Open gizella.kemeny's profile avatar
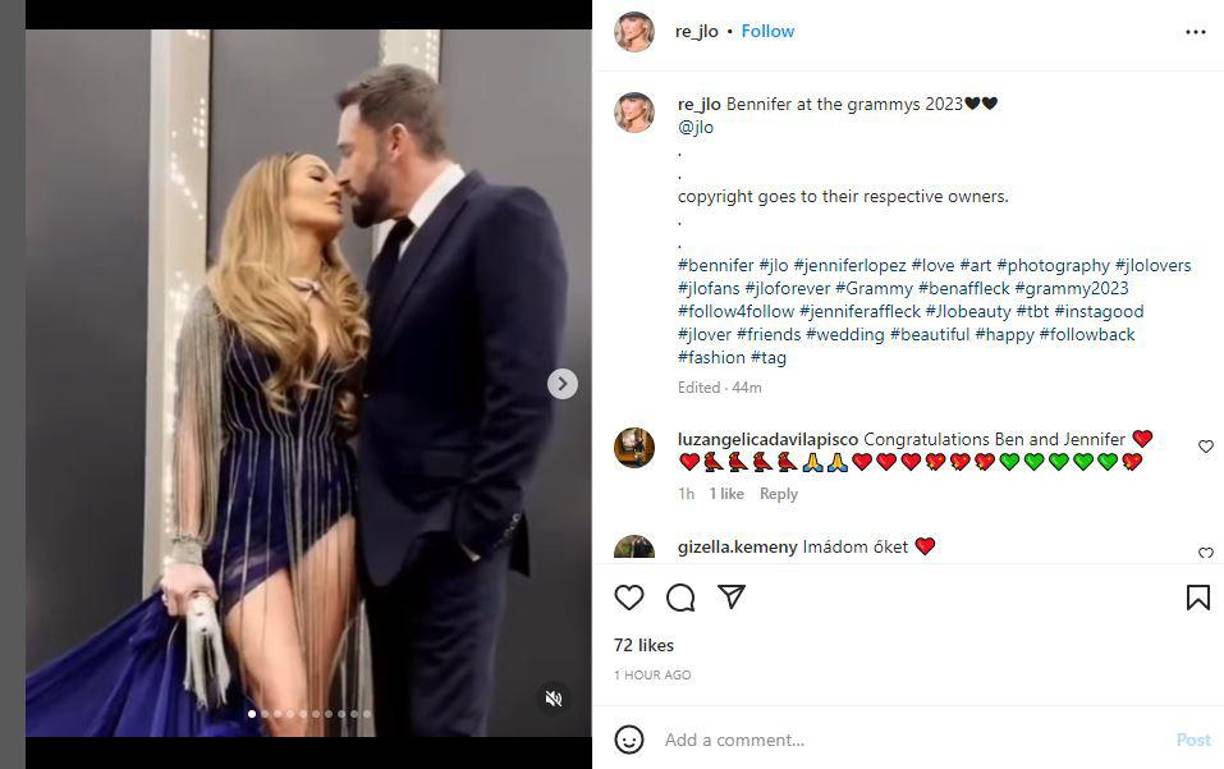 point(635,548)
